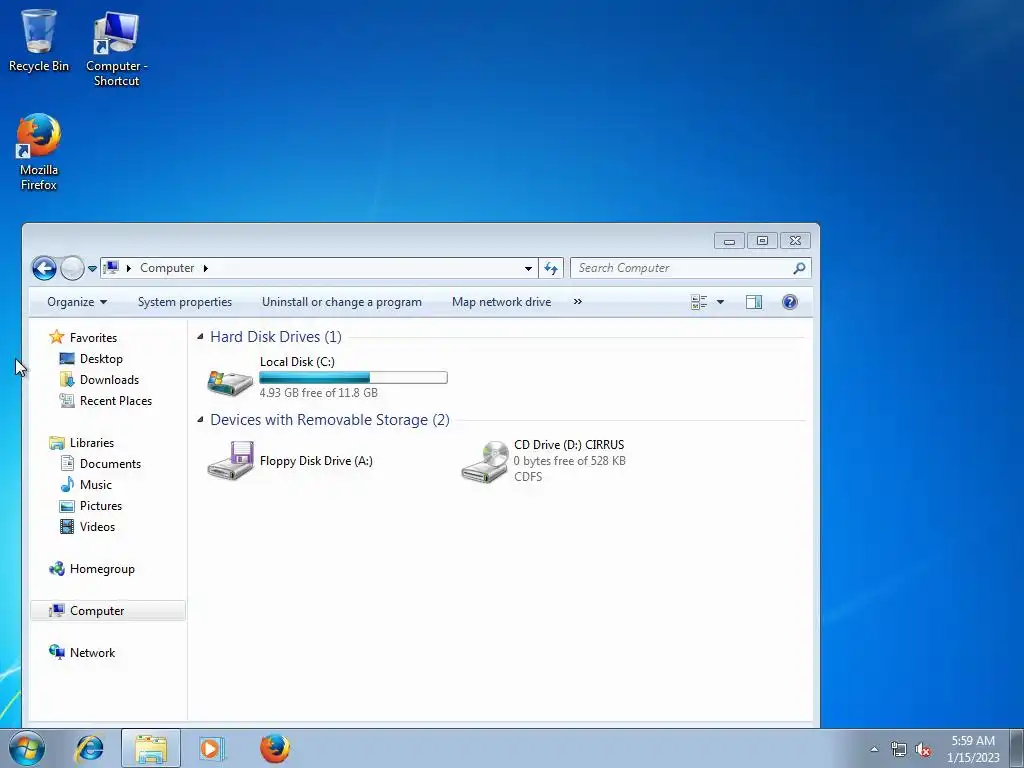Image resolution: width=1024 pixels, height=768 pixels.
Task: Collapse Hard Disk Drives group
Action: pyautogui.click(x=200, y=336)
